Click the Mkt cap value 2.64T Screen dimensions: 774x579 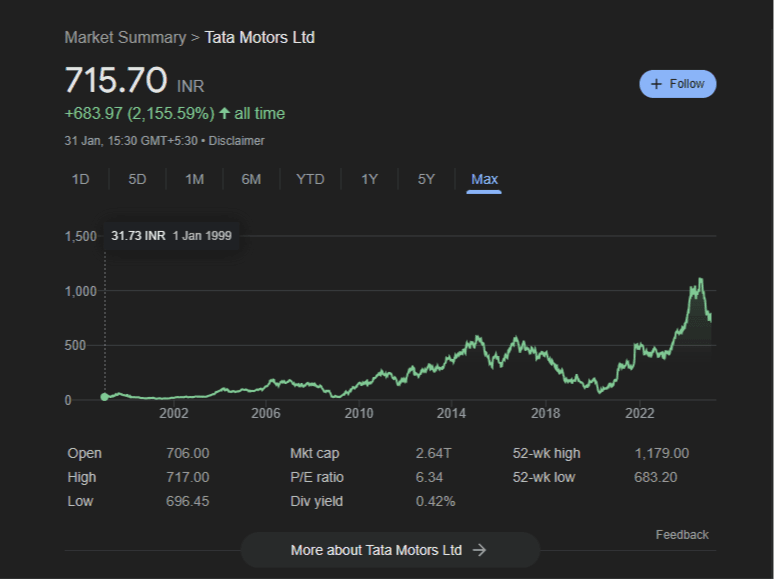coord(433,453)
